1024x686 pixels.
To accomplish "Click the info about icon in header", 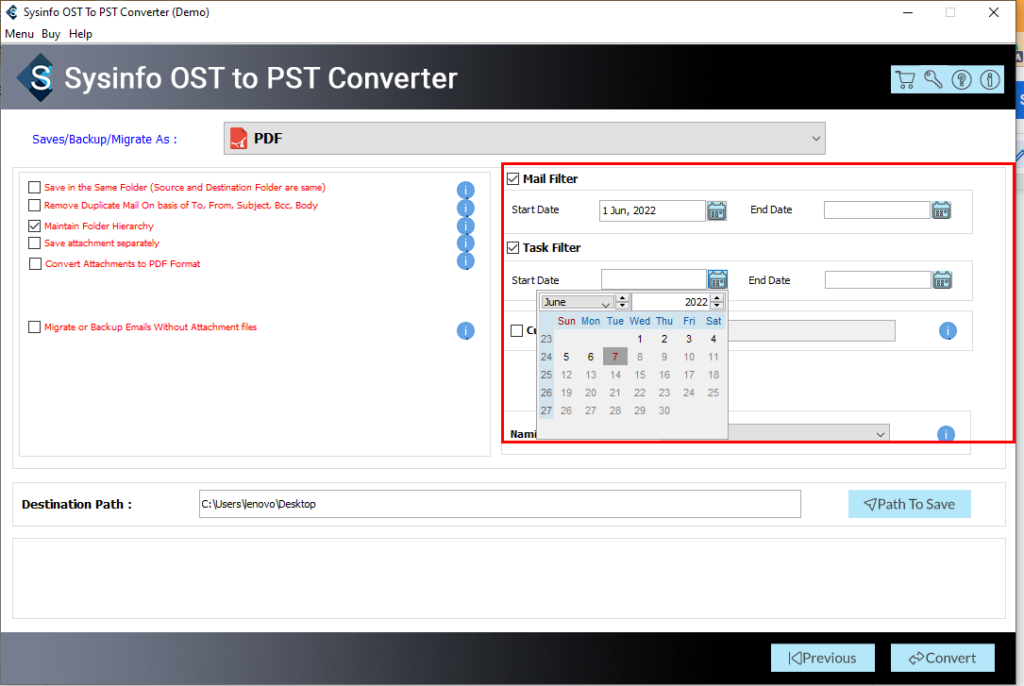I will pyautogui.click(x=989, y=80).
